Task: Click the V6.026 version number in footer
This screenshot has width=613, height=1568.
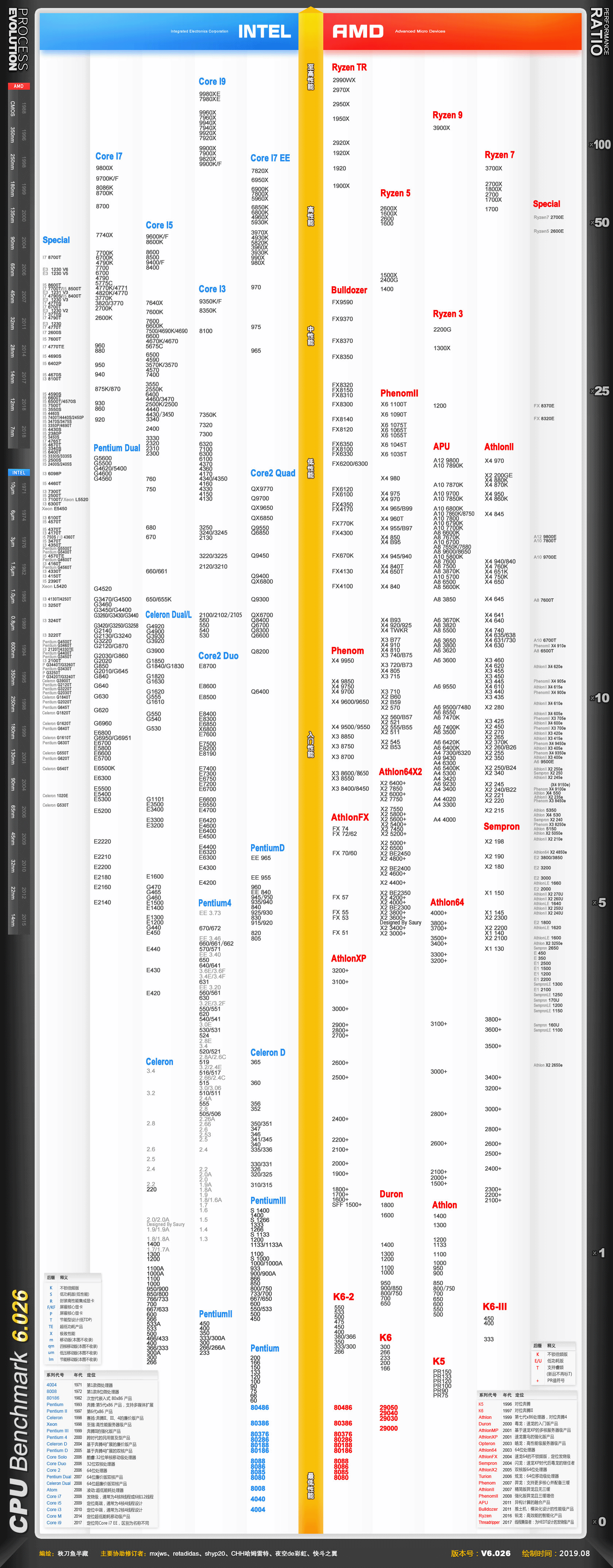Action: pos(496,1553)
